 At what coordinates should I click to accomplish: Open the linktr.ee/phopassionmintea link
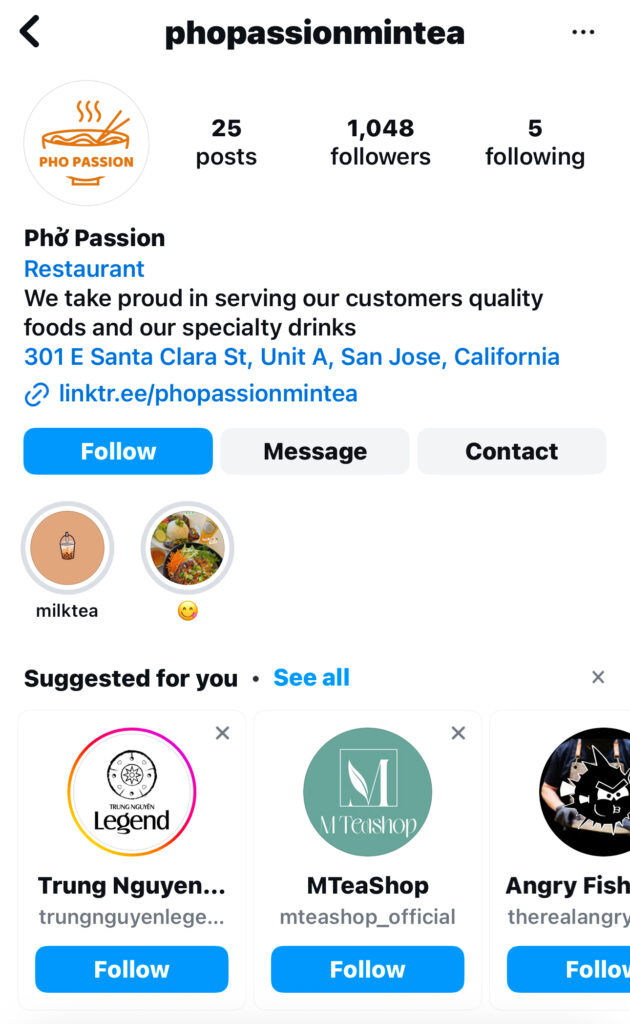pyautogui.click(x=207, y=394)
